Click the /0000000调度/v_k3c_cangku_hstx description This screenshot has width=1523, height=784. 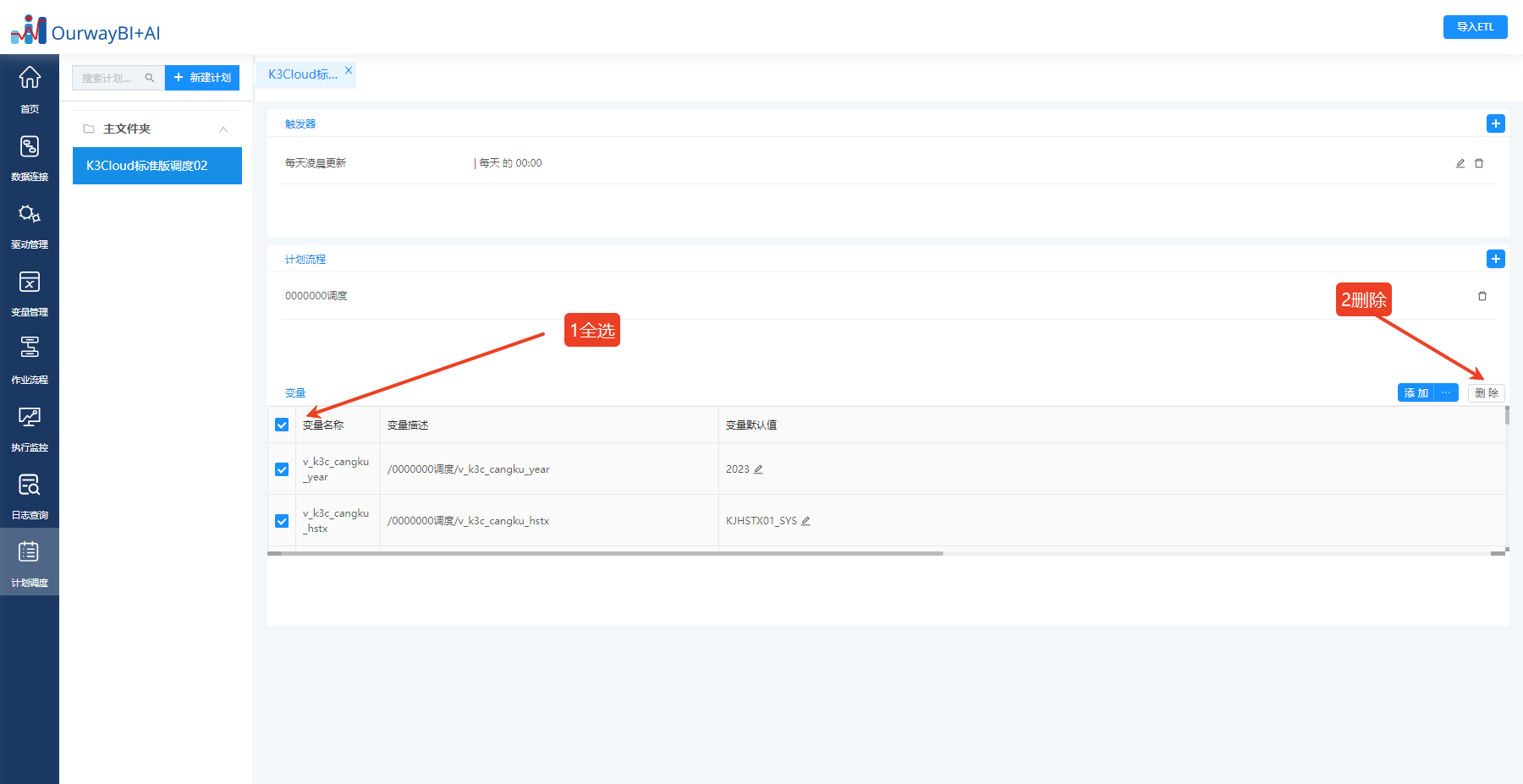[469, 521]
